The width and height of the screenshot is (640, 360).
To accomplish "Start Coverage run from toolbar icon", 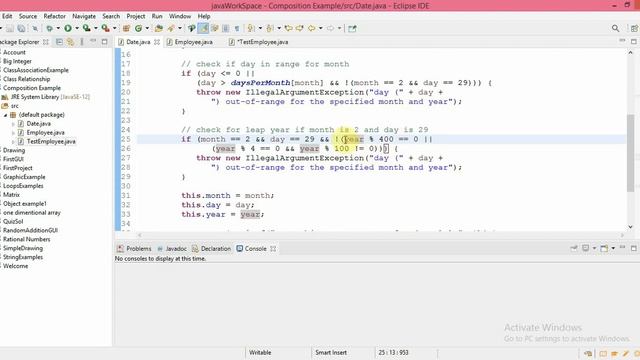I will coord(87,28).
